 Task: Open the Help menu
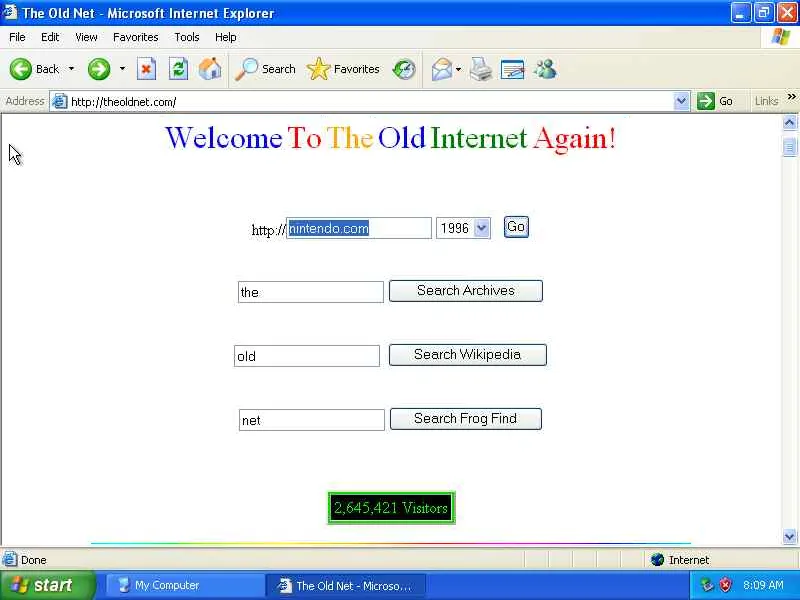(x=226, y=37)
